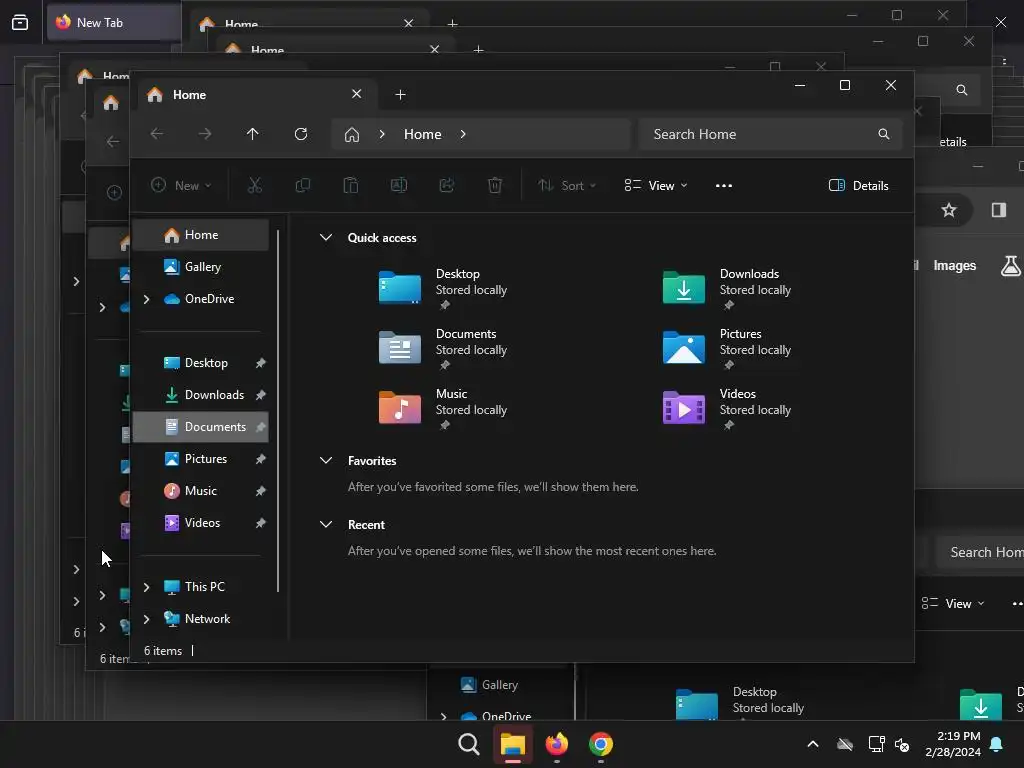Click the home icon in address bar
Image resolution: width=1024 pixels, height=768 pixels.
[352, 135]
